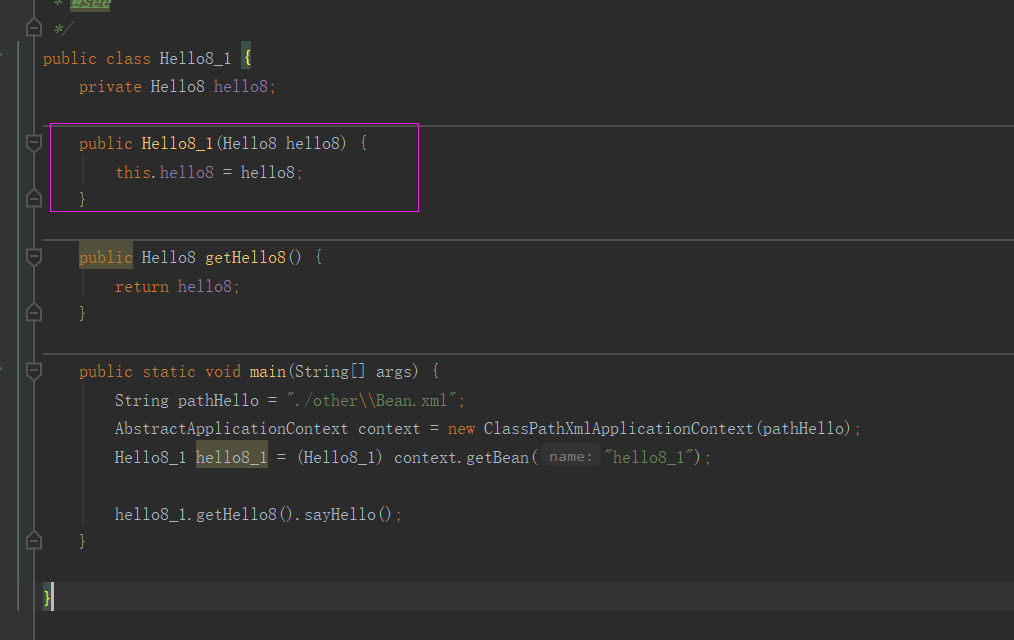Click Hello8_1 in the class declaration
This screenshot has height=640, width=1014.
(195, 58)
